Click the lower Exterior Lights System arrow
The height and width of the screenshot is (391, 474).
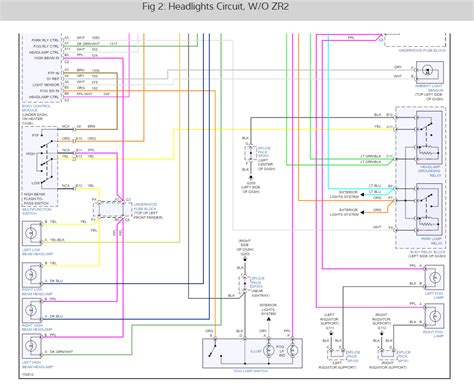click(x=362, y=212)
